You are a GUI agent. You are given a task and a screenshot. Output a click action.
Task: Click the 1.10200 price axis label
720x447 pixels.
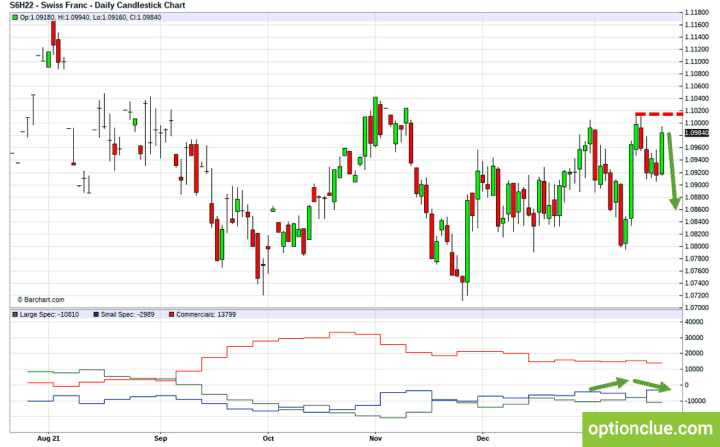tap(697, 111)
